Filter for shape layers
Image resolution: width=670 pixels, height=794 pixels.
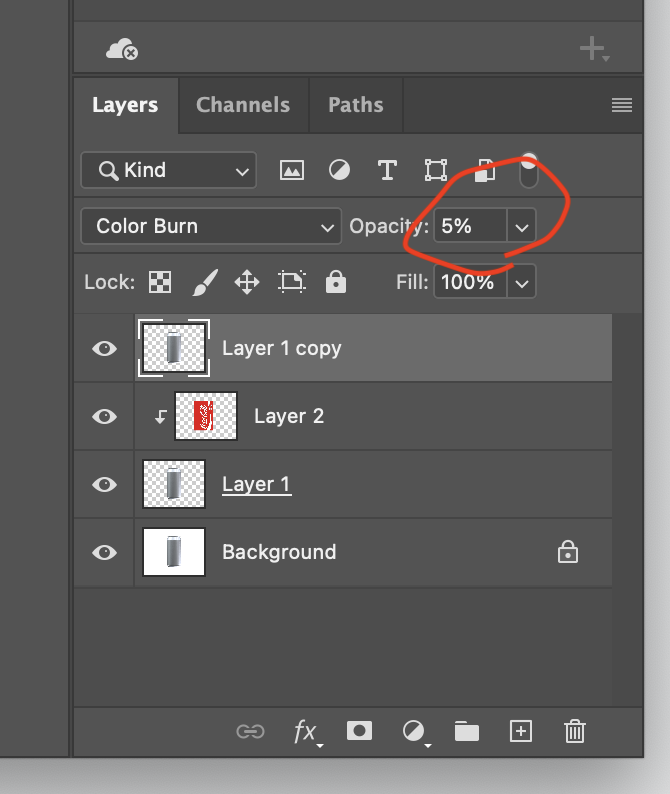[x=436, y=170]
